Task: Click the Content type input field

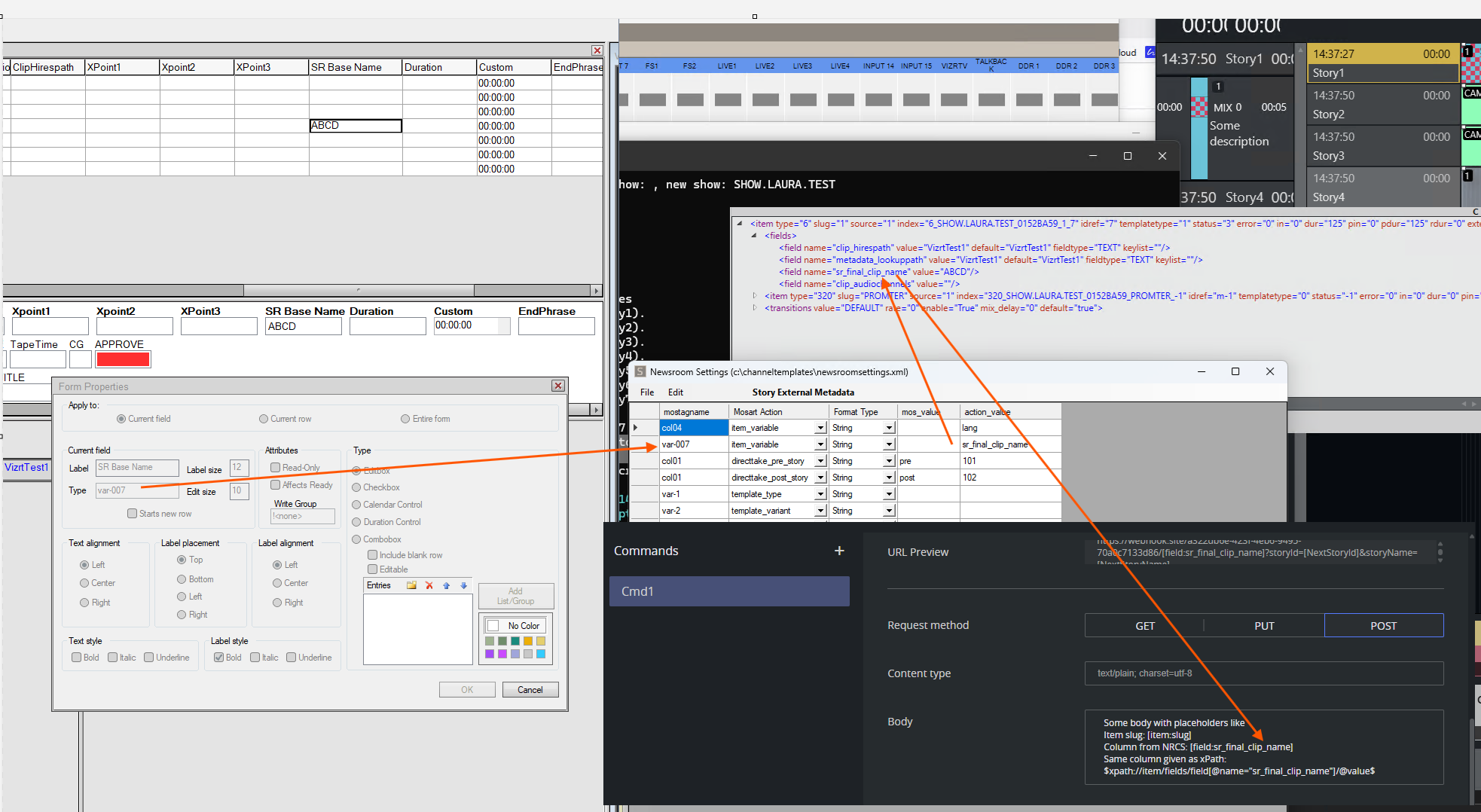Action: click(1263, 673)
